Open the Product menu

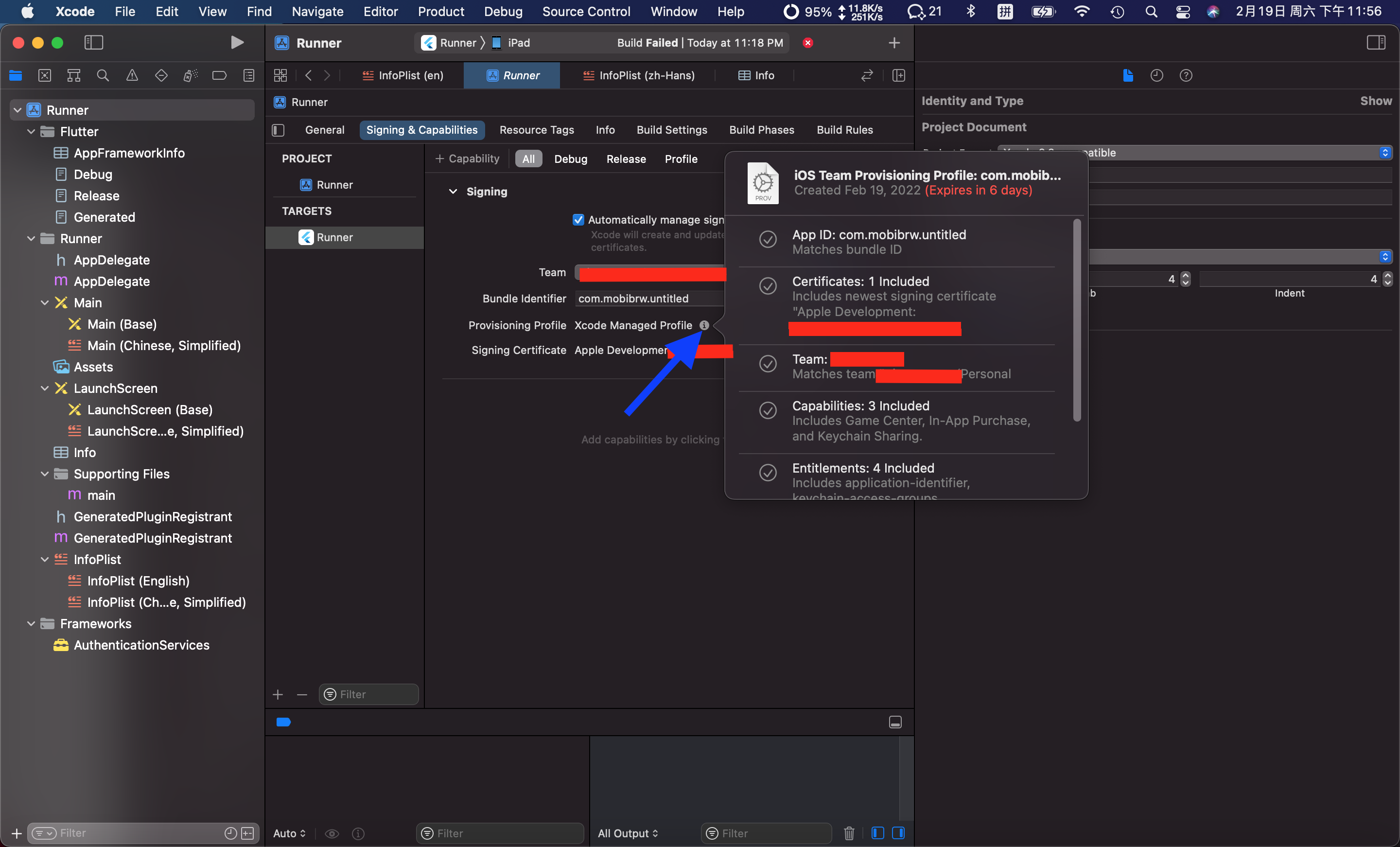pos(441,11)
